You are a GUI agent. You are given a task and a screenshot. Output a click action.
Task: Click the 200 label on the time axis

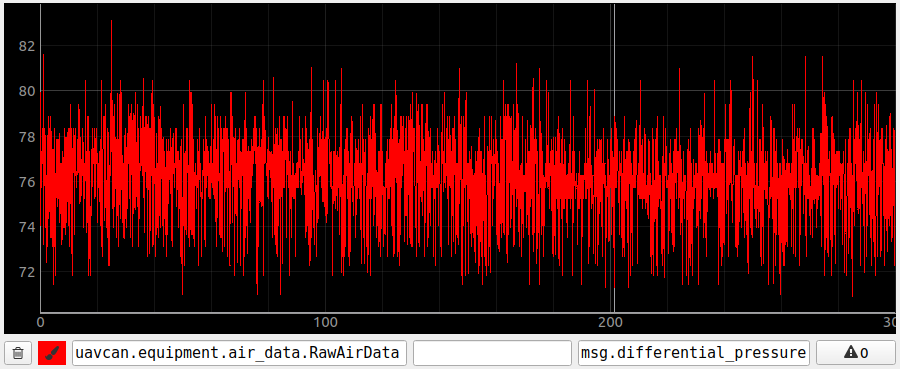point(611,322)
